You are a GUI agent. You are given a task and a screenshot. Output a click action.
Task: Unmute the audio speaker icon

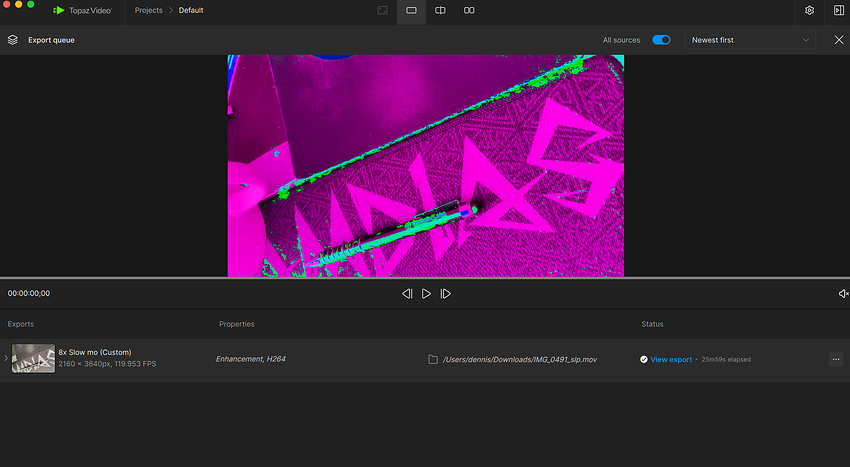tap(843, 293)
